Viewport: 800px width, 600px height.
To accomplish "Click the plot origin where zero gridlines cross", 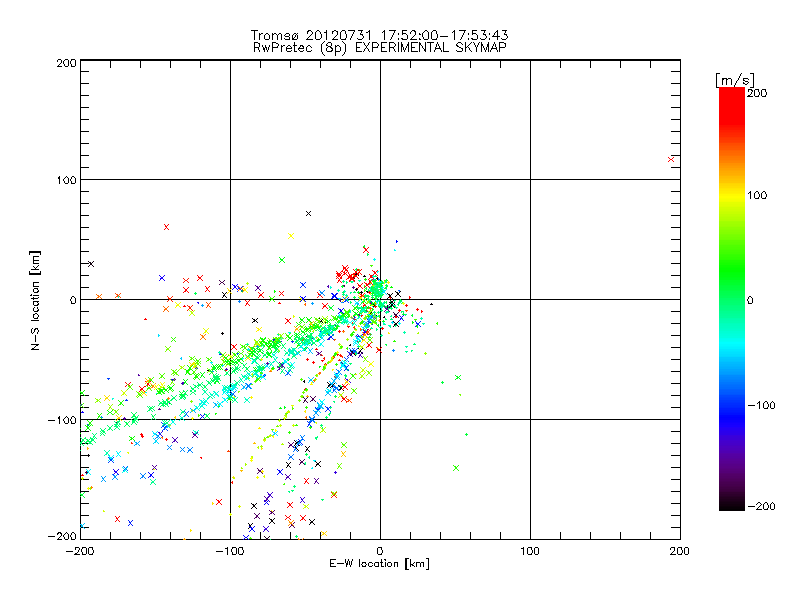I will pos(380,299).
